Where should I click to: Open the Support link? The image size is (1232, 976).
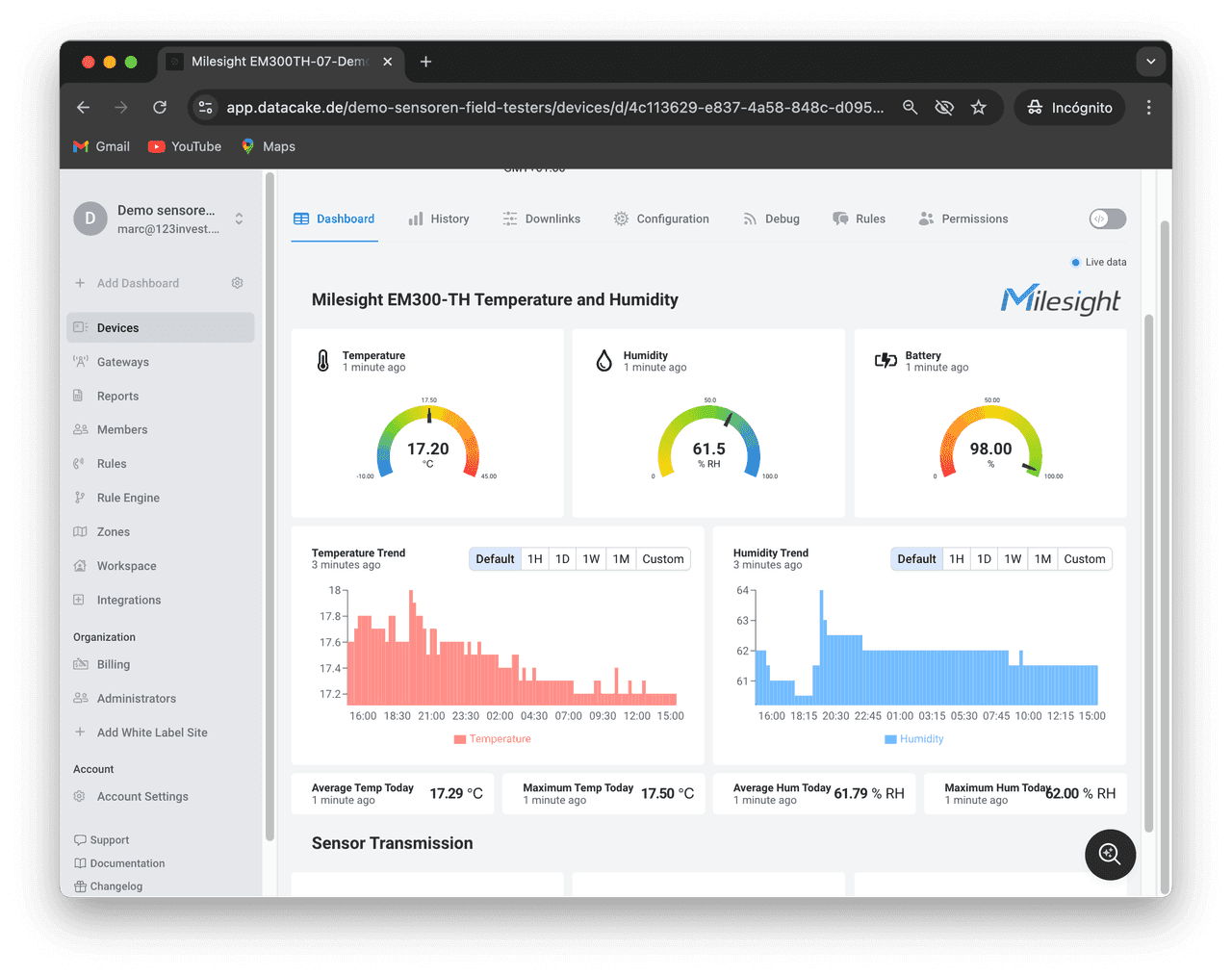pos(102,840)
